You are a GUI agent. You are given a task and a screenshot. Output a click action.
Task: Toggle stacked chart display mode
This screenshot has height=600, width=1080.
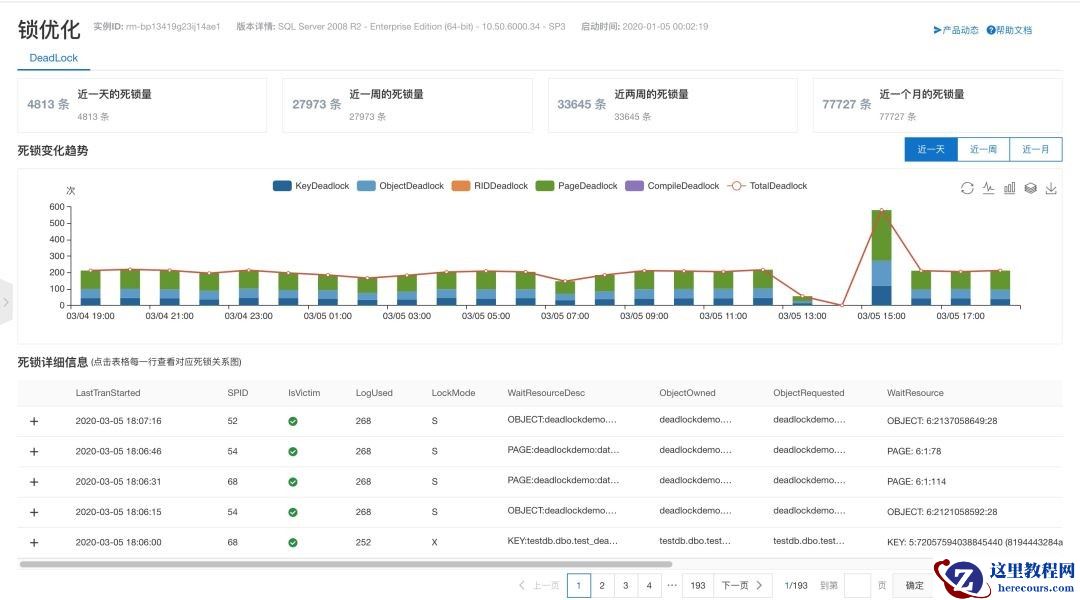click(x=1031, y=187)
